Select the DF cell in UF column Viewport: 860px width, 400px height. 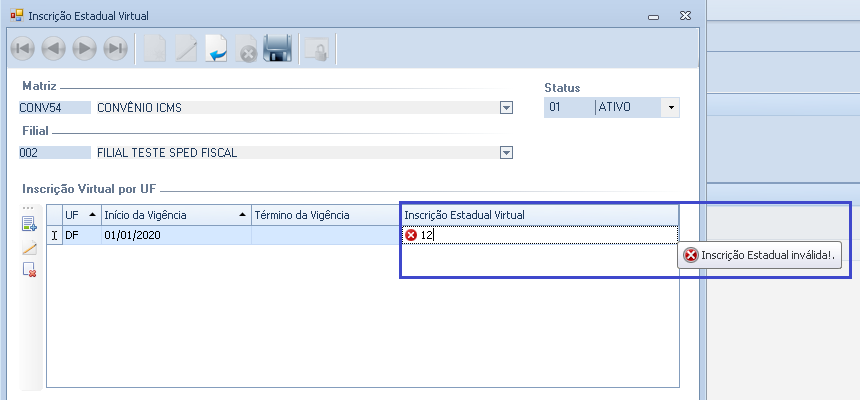click(x=82, y=235)
